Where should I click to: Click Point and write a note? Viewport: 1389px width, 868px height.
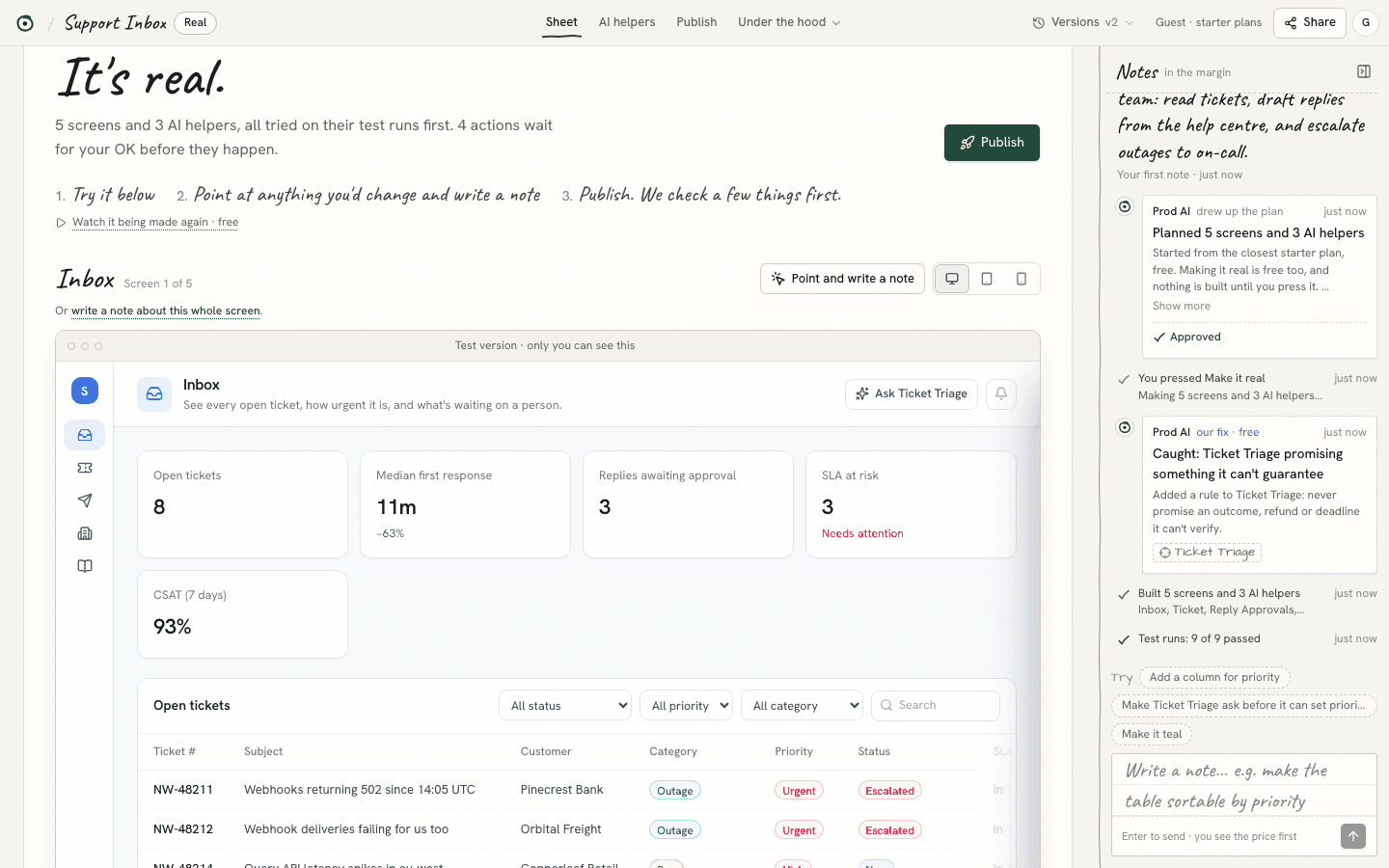(x=843, y=279)
